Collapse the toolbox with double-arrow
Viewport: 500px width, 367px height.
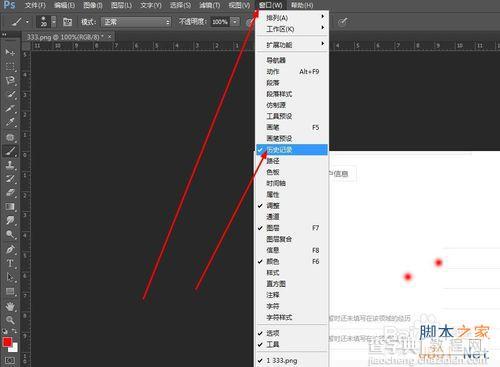[4, 34]
